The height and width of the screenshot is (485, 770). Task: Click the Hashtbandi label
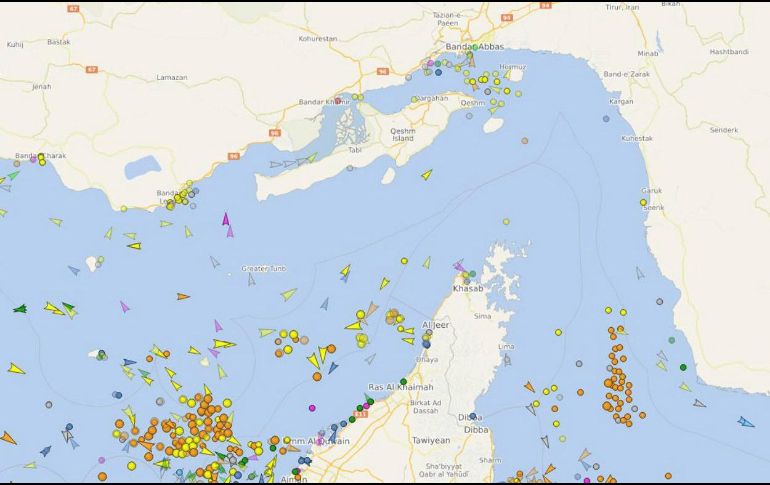[729, 52]
